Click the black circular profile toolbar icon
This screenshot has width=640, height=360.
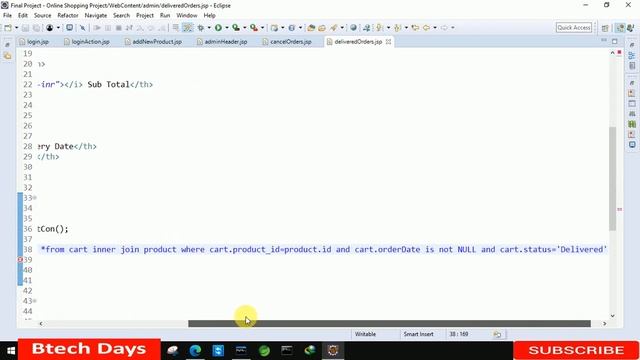(50, 28)
